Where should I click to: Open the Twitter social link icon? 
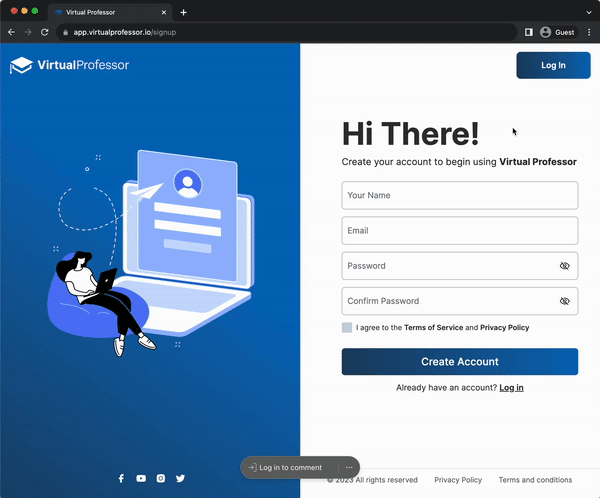[x=181, y=479]
